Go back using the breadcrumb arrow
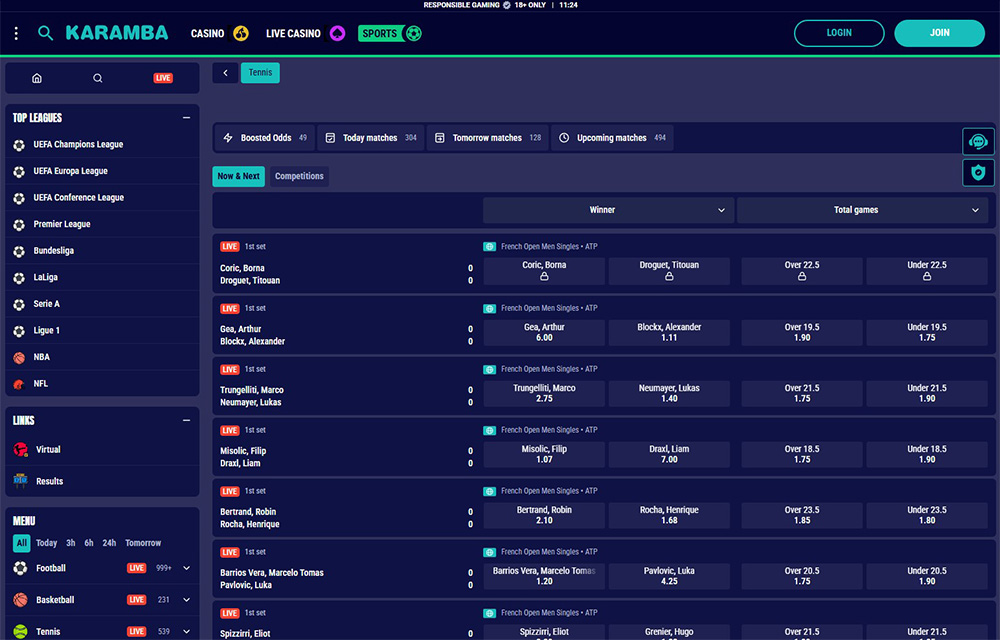The width and height of the screenshot is (1000, 640). point(225,73)
